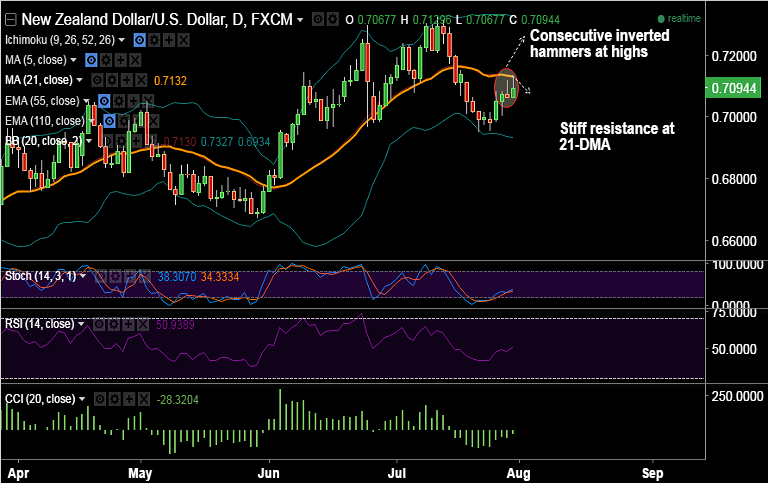Click the 0.68000 price axis label
The width and height of the screenshot is (768, 483).
click(x=734, y=179)
